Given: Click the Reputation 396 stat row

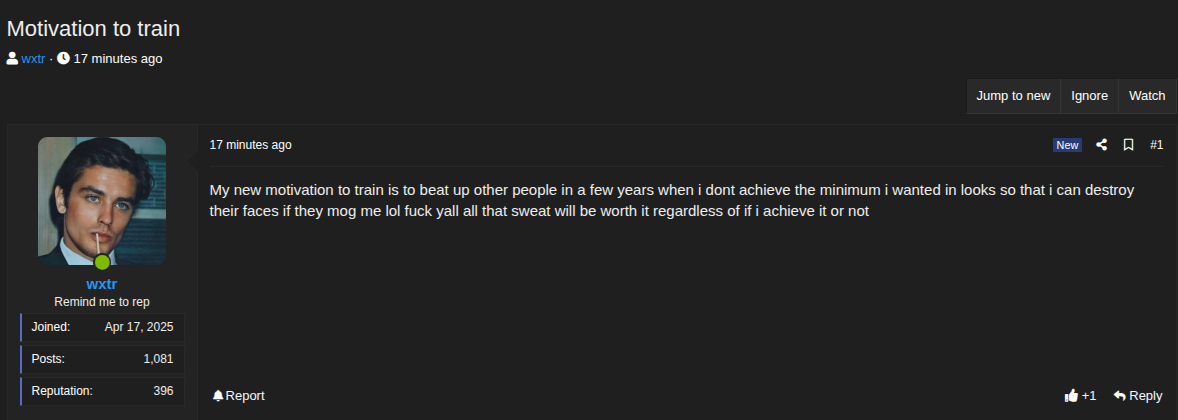Looking at the screenshot, I should (102, 391).
